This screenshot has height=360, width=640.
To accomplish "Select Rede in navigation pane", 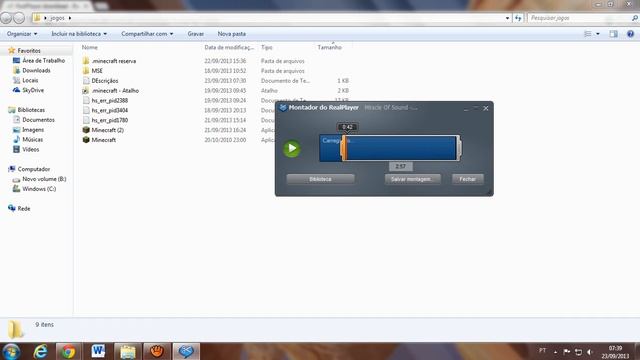I will point(24,209).
